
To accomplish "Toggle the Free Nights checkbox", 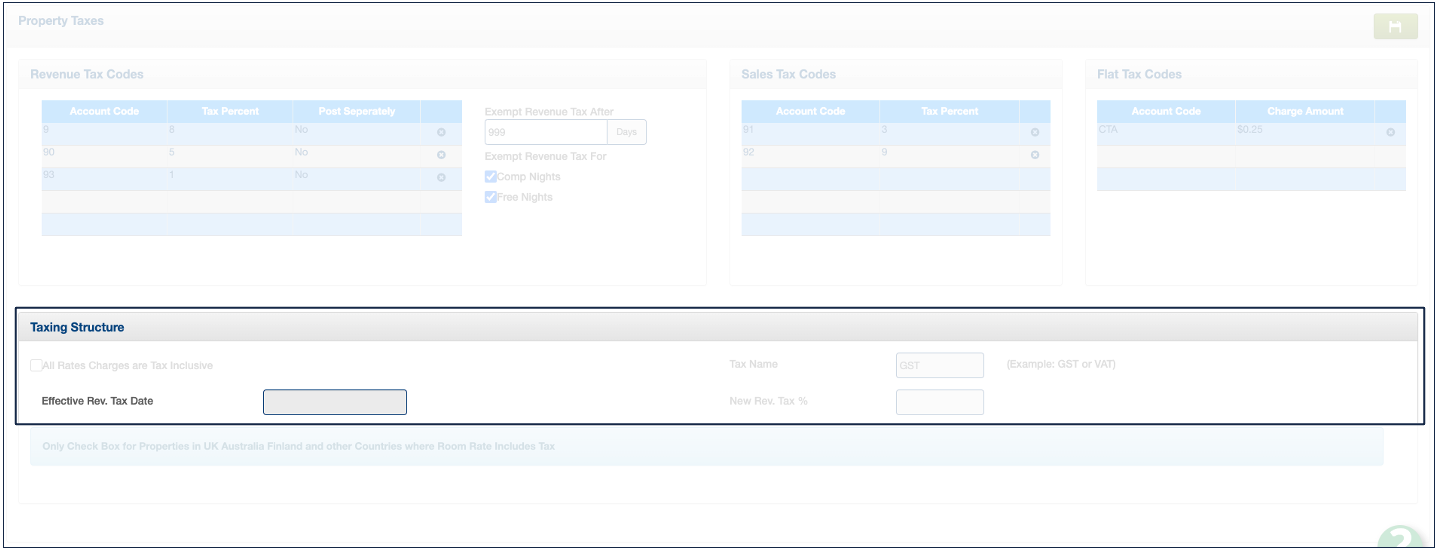I will click(491, 197).
